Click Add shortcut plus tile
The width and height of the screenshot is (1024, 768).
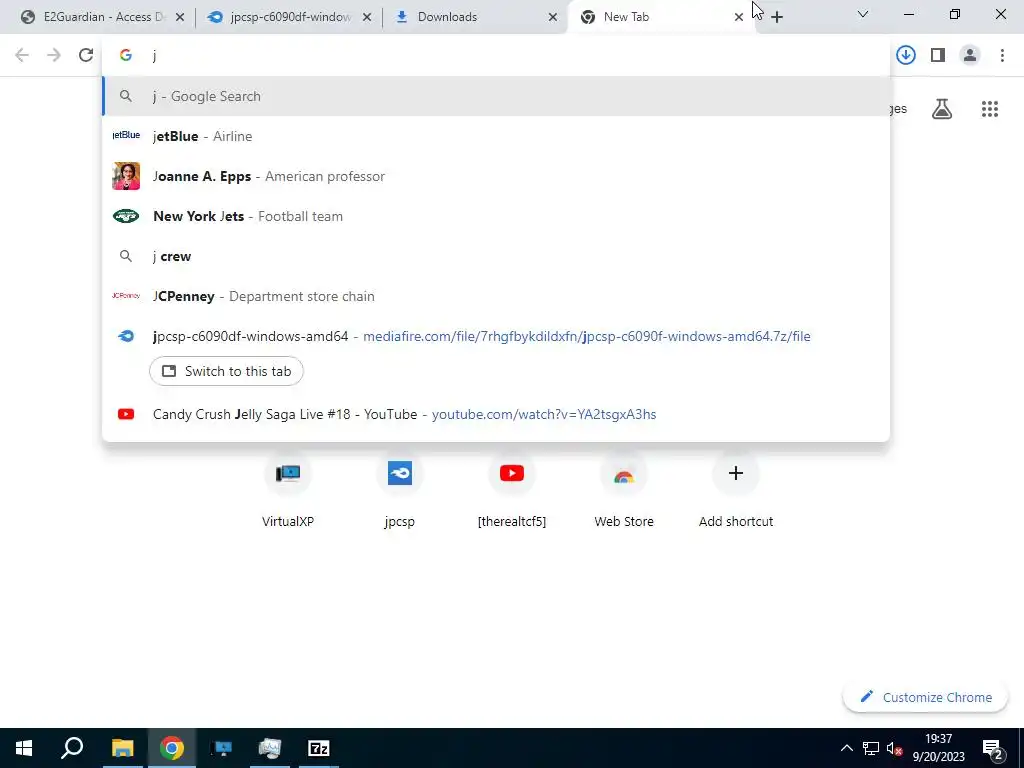(x=736, y=490)
